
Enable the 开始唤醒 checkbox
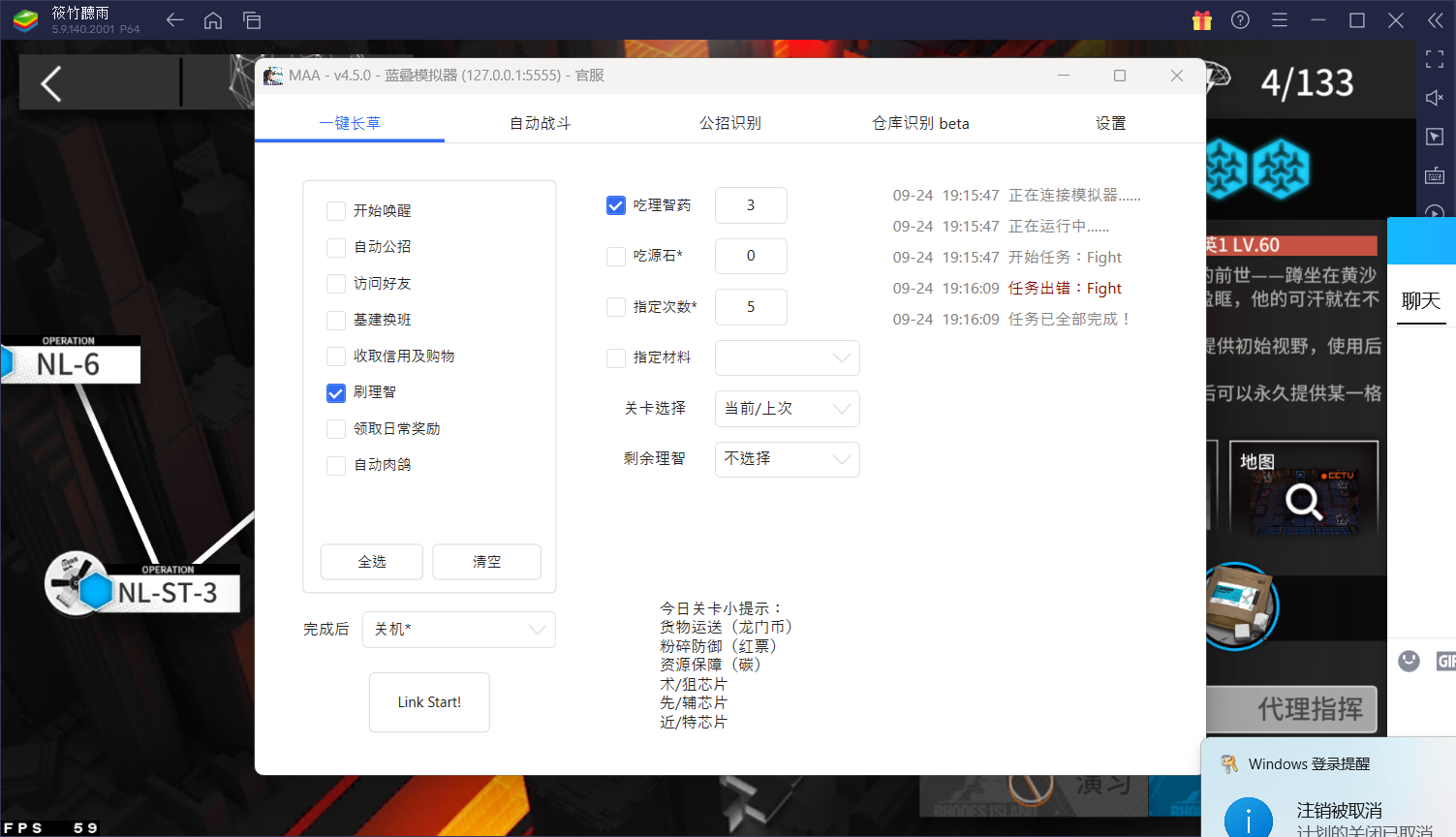click(x=336, y=210)
